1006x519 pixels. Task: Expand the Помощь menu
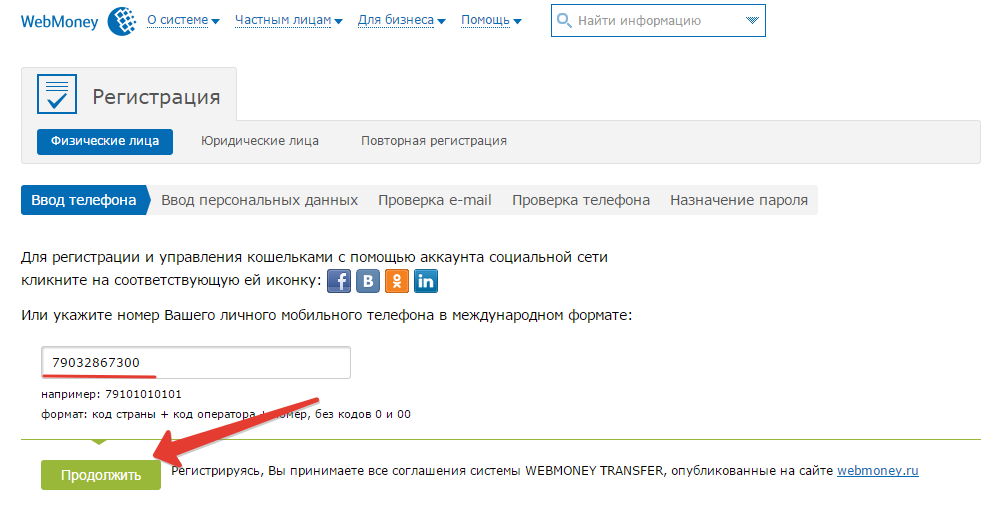pos(491,21)
